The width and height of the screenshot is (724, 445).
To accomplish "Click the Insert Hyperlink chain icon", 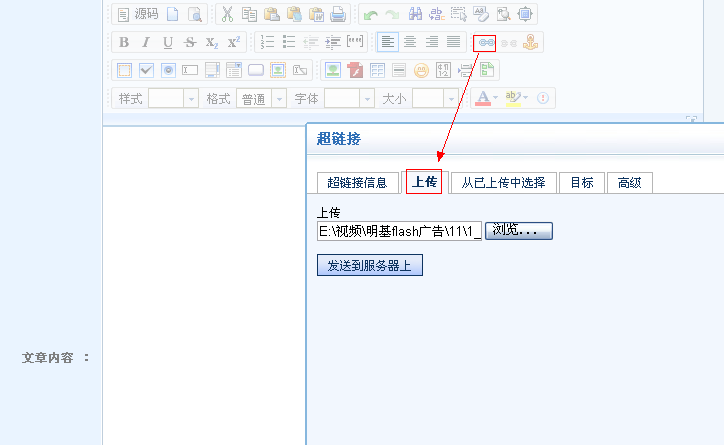I will pyautogui.click(x=485, y=42).
